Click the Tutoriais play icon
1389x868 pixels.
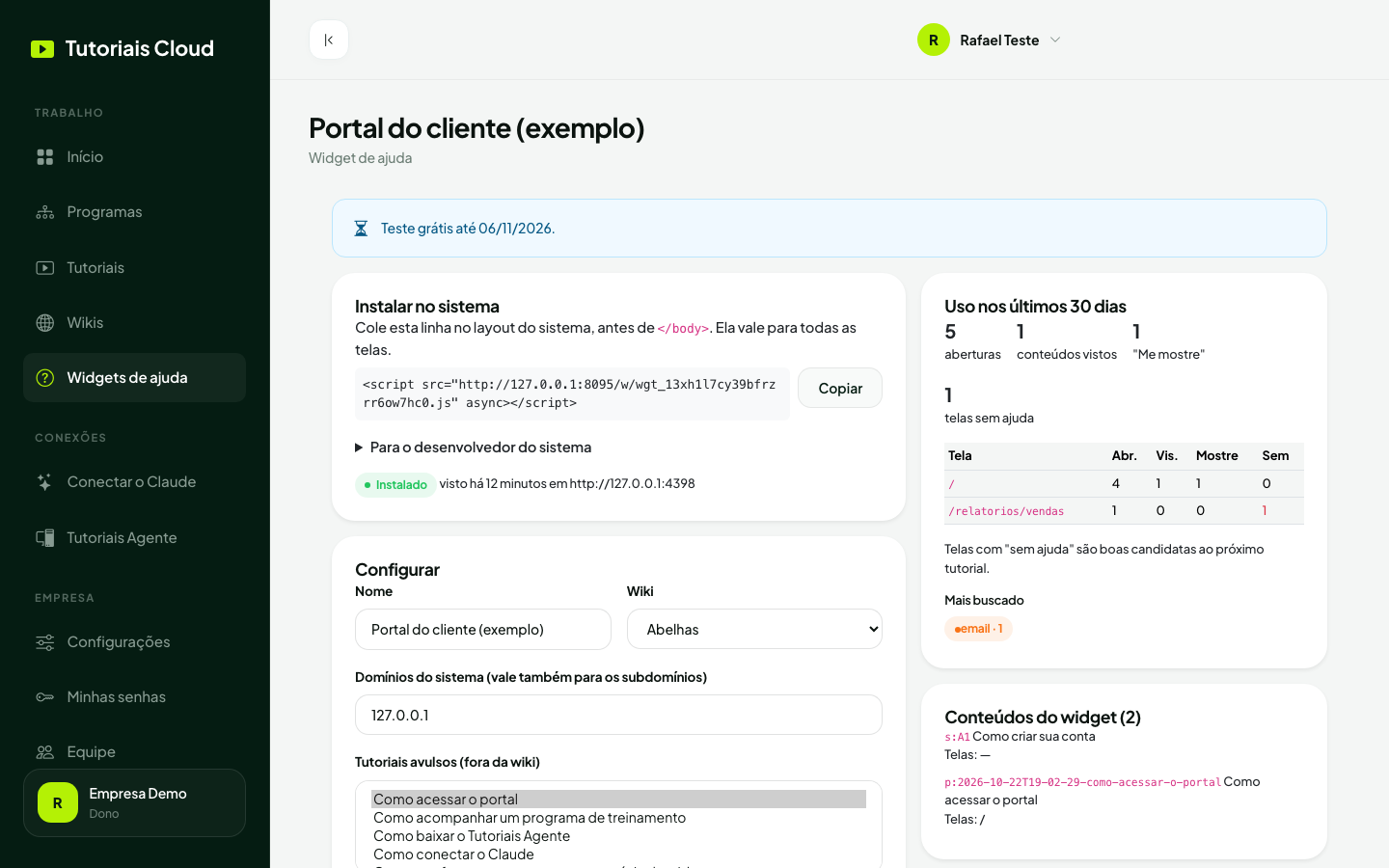[x=45, y=268]
